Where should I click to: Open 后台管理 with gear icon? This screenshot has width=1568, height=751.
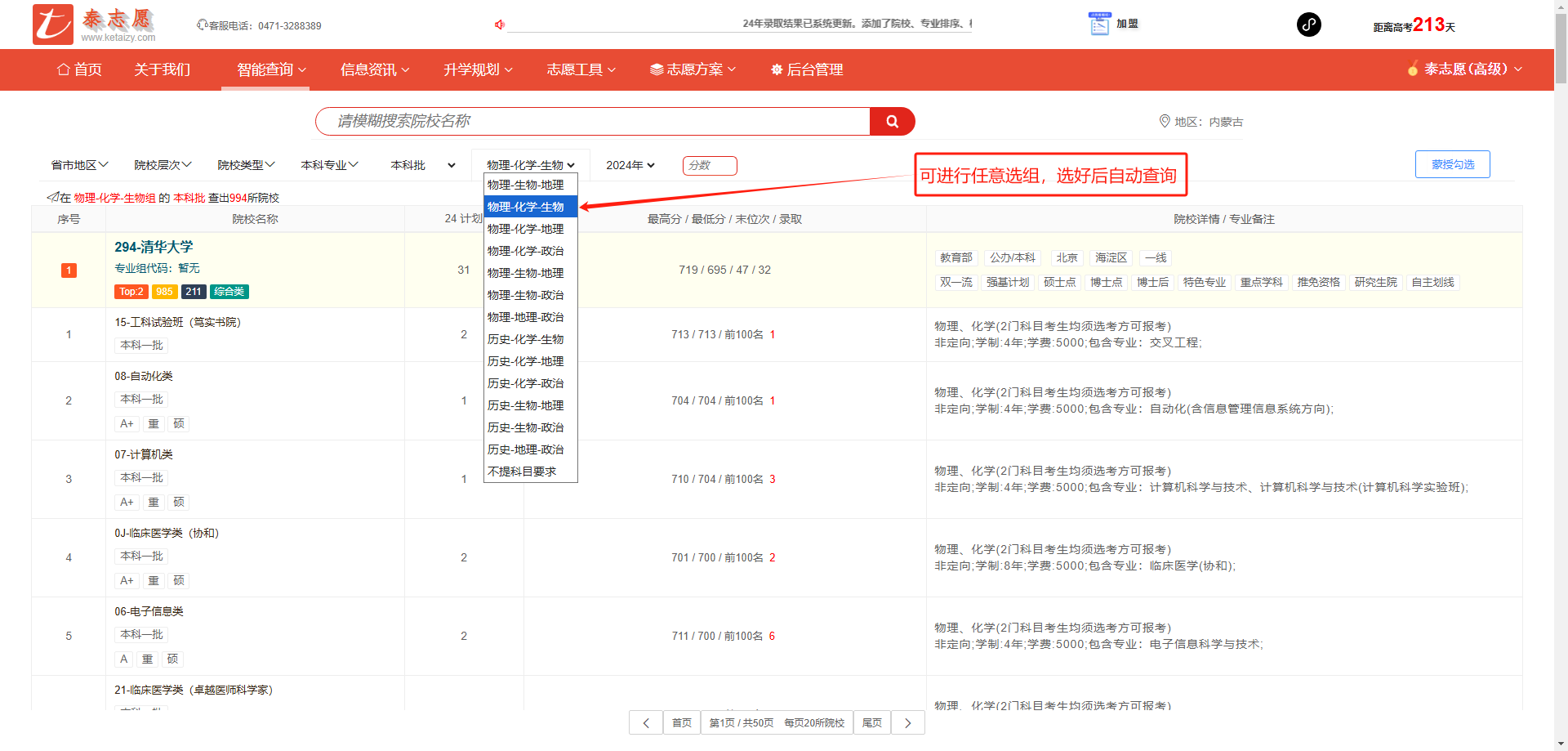tap(807, 70)
